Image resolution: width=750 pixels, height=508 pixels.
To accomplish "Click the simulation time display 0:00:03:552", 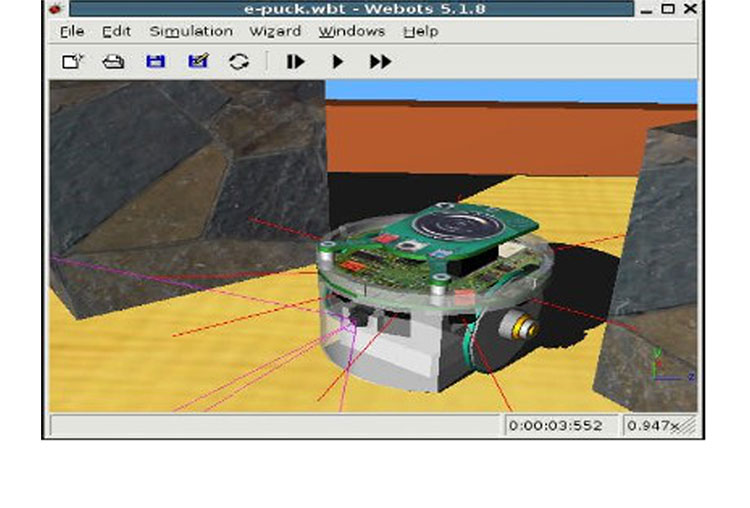I will [x=555, y=426].
